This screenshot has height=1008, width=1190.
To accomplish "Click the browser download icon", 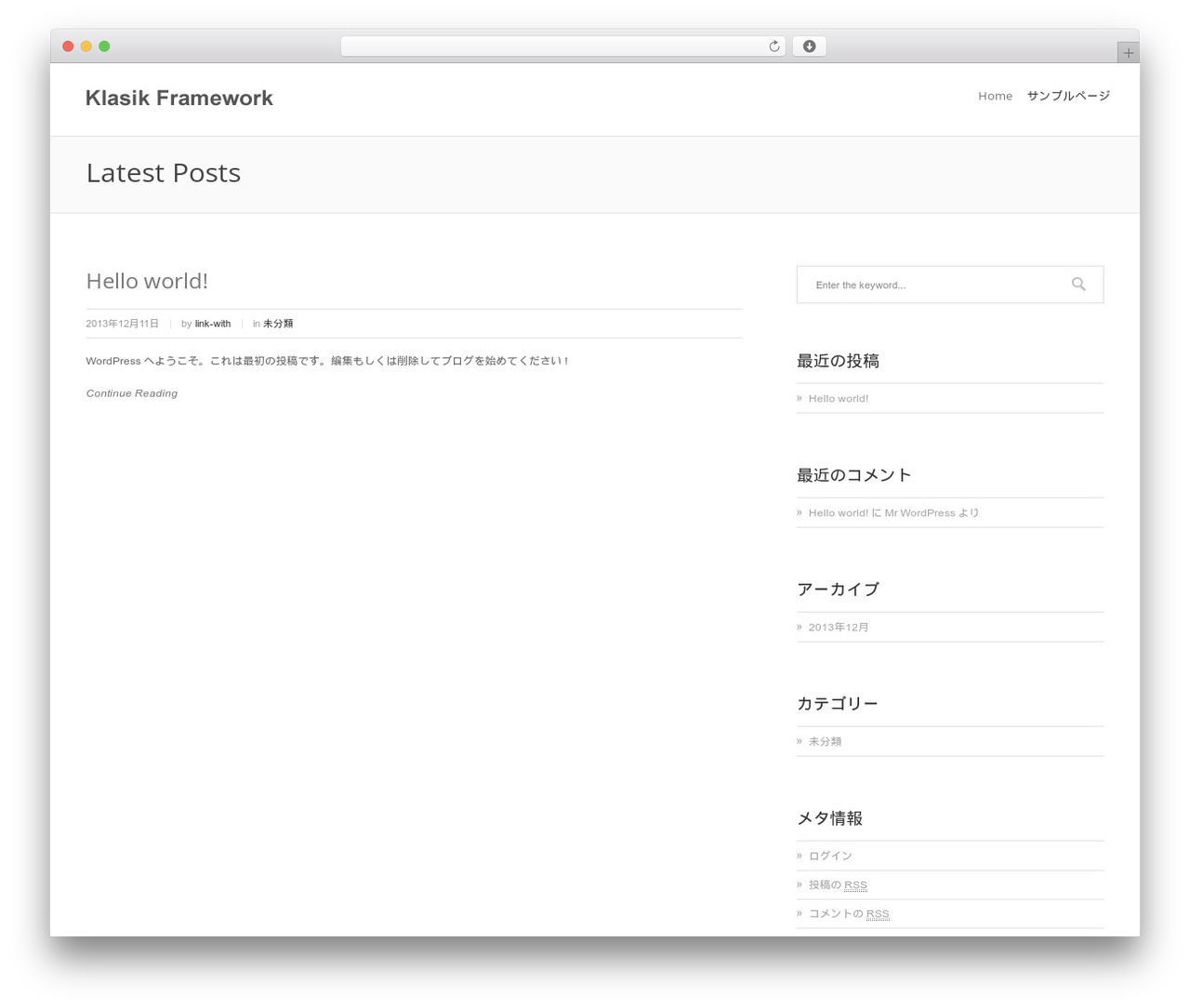I will coord(809,46).
